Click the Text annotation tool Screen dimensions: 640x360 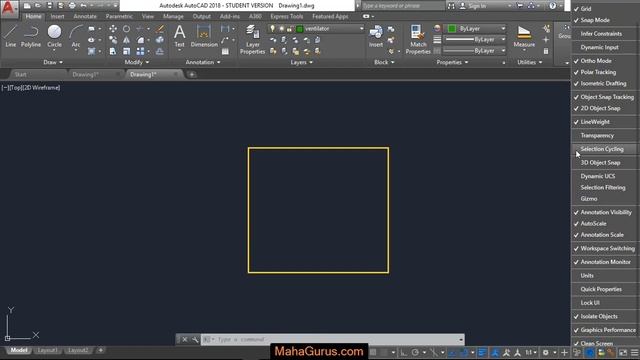180,36
